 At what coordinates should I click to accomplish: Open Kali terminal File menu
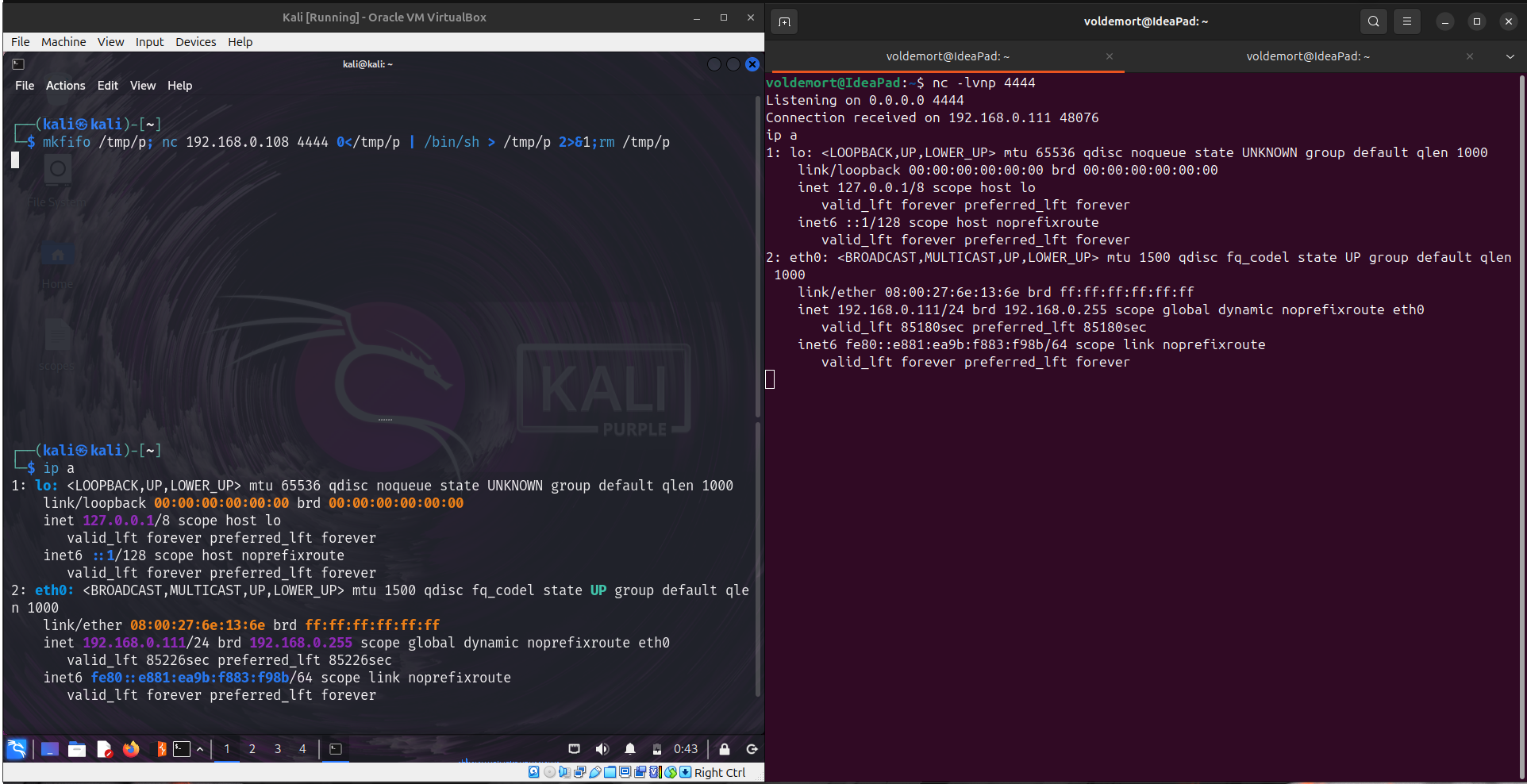pyautogui.click(x=25, y=86)
